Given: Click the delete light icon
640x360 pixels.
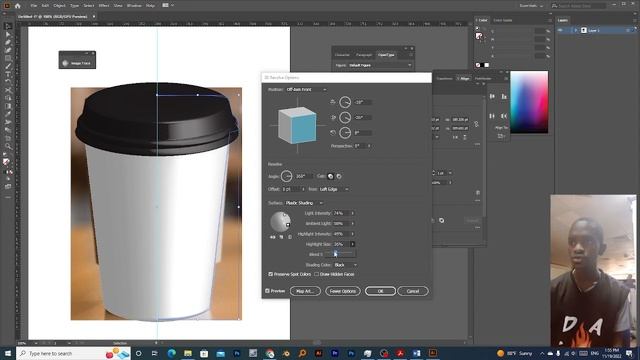Looking at the screenshot, I should pyautogui.click(x=290, y=237).
